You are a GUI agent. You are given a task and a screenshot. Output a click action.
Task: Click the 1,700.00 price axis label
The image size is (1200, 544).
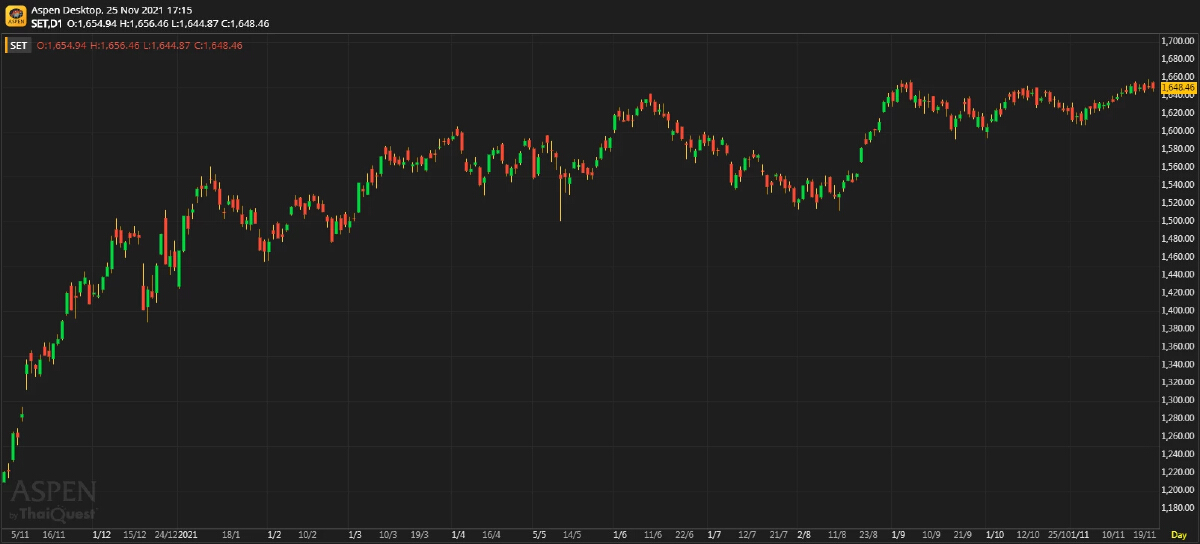pyautogui.click(x=1179, y=41)
